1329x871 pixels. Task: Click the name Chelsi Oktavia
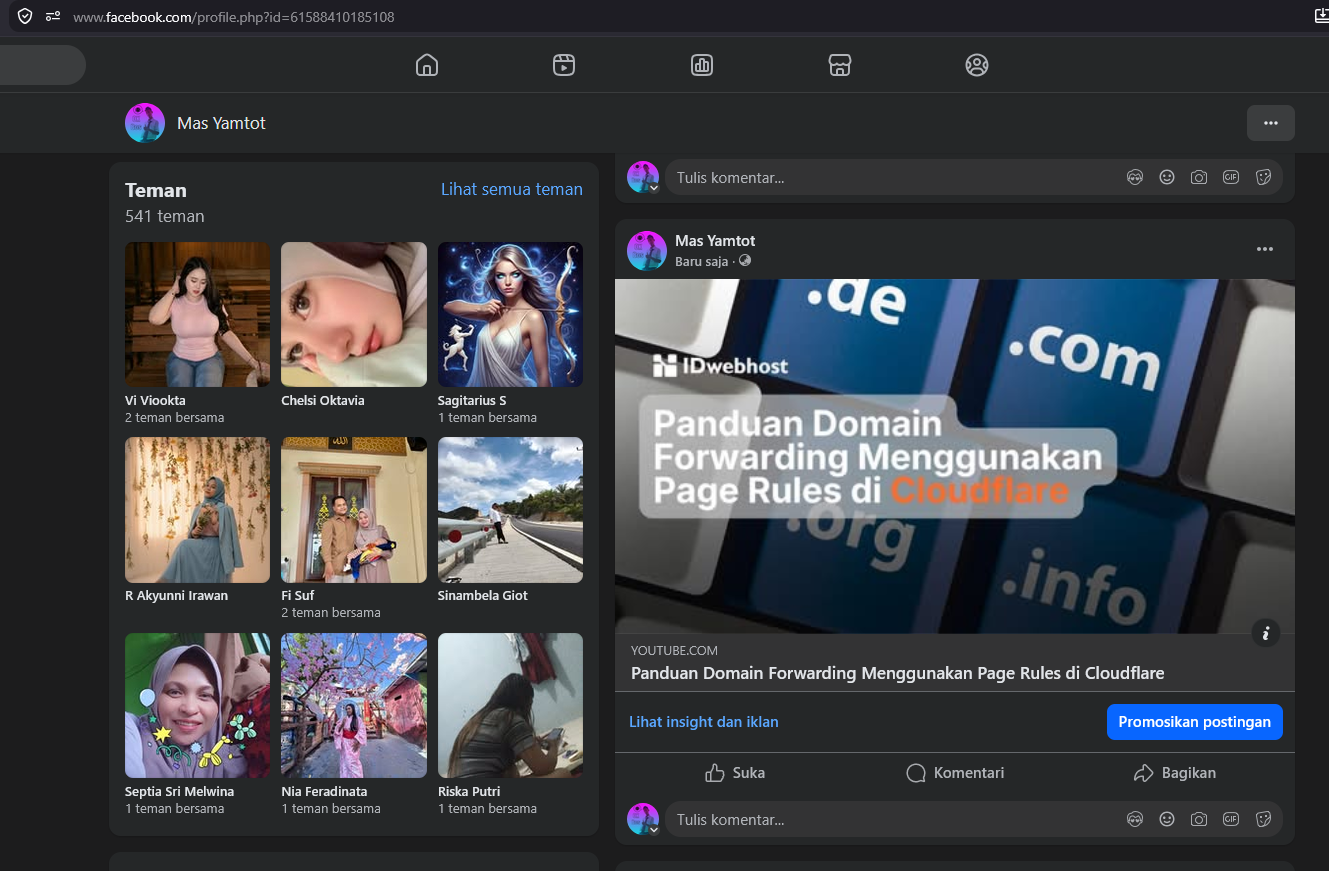click(323, 400)
